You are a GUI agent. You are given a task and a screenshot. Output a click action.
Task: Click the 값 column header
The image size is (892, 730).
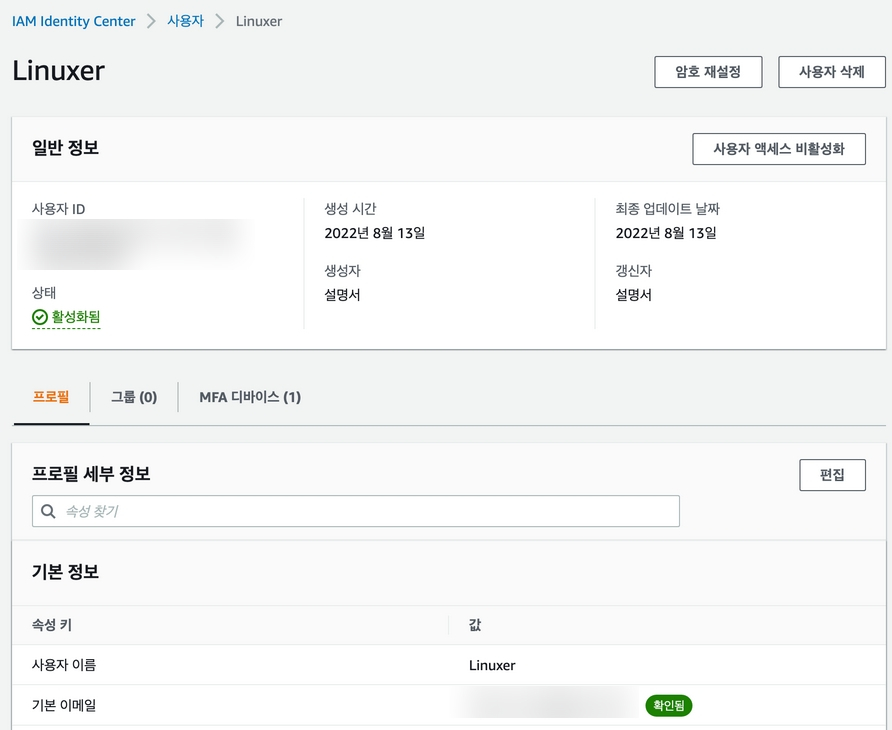point(475,625)
